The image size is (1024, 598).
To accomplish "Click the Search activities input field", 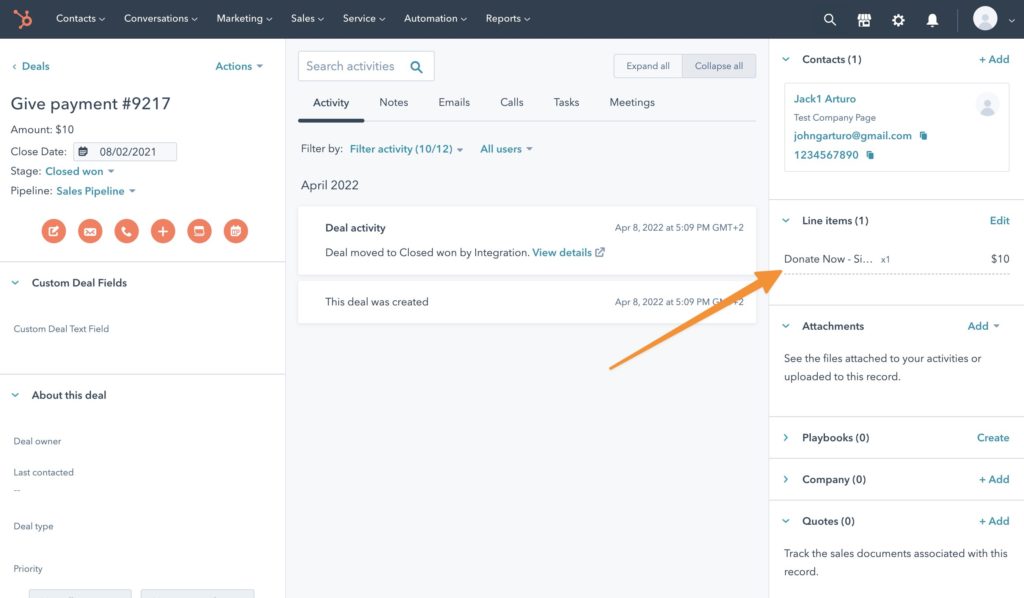I will point(352,66).
